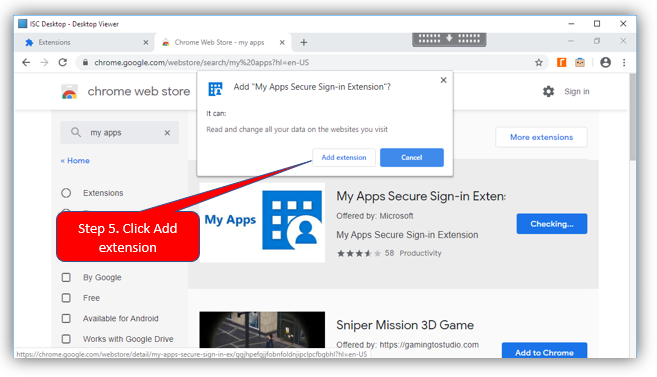Click the page vertical scrollbar thumb
Image resolution: width=657 pixels, height=377 pixels.
[x=633, y=117]
